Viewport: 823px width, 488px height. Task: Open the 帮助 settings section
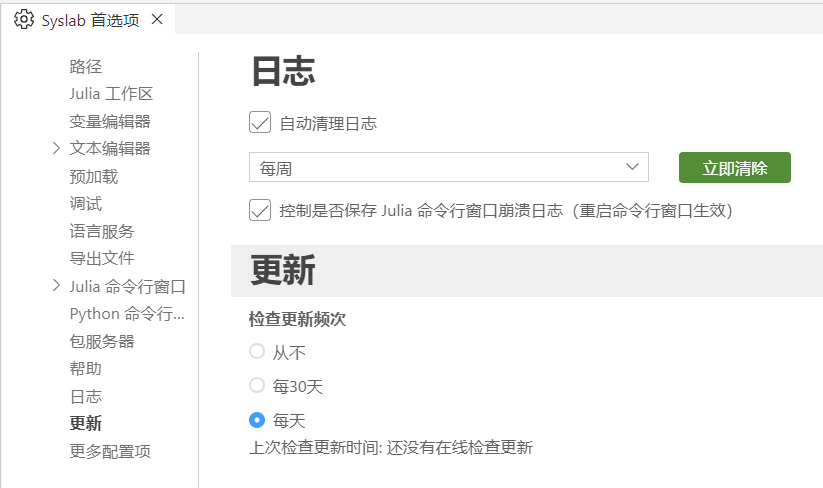coord(86,369)
